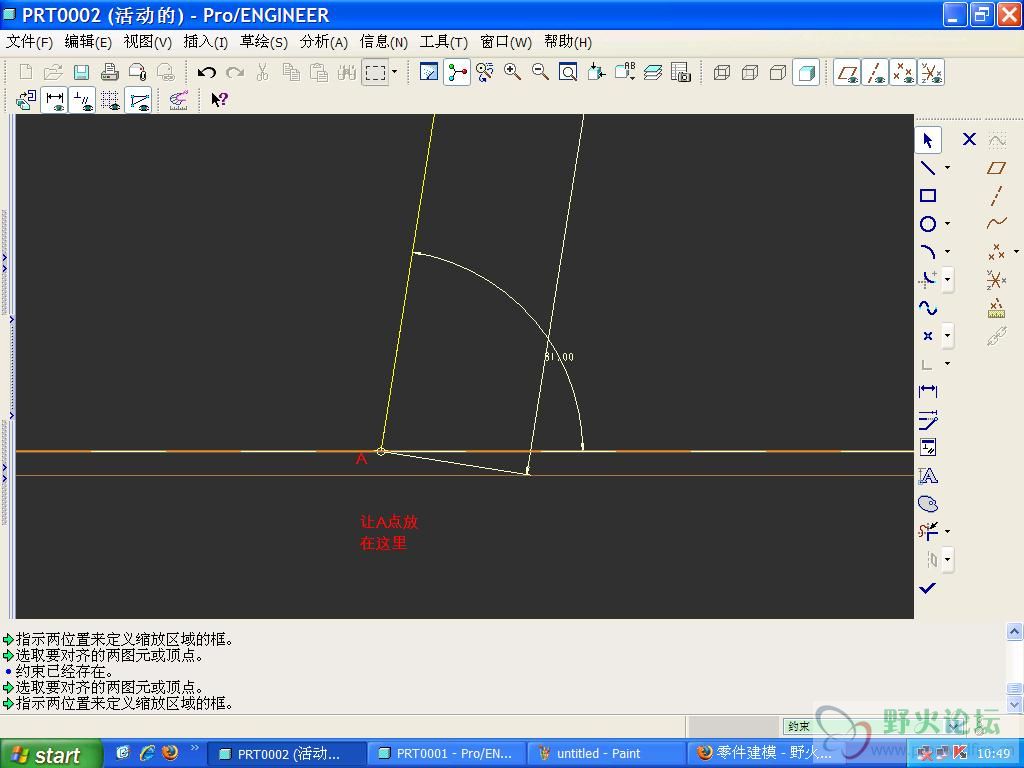Click the Undo arrow icon
The image size is (1024, 768).
(207, 72)
